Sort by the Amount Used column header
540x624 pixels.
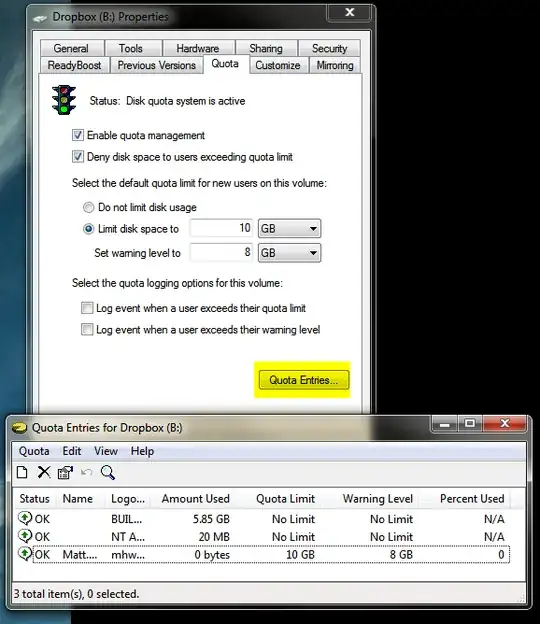click(x=195, y=499)
